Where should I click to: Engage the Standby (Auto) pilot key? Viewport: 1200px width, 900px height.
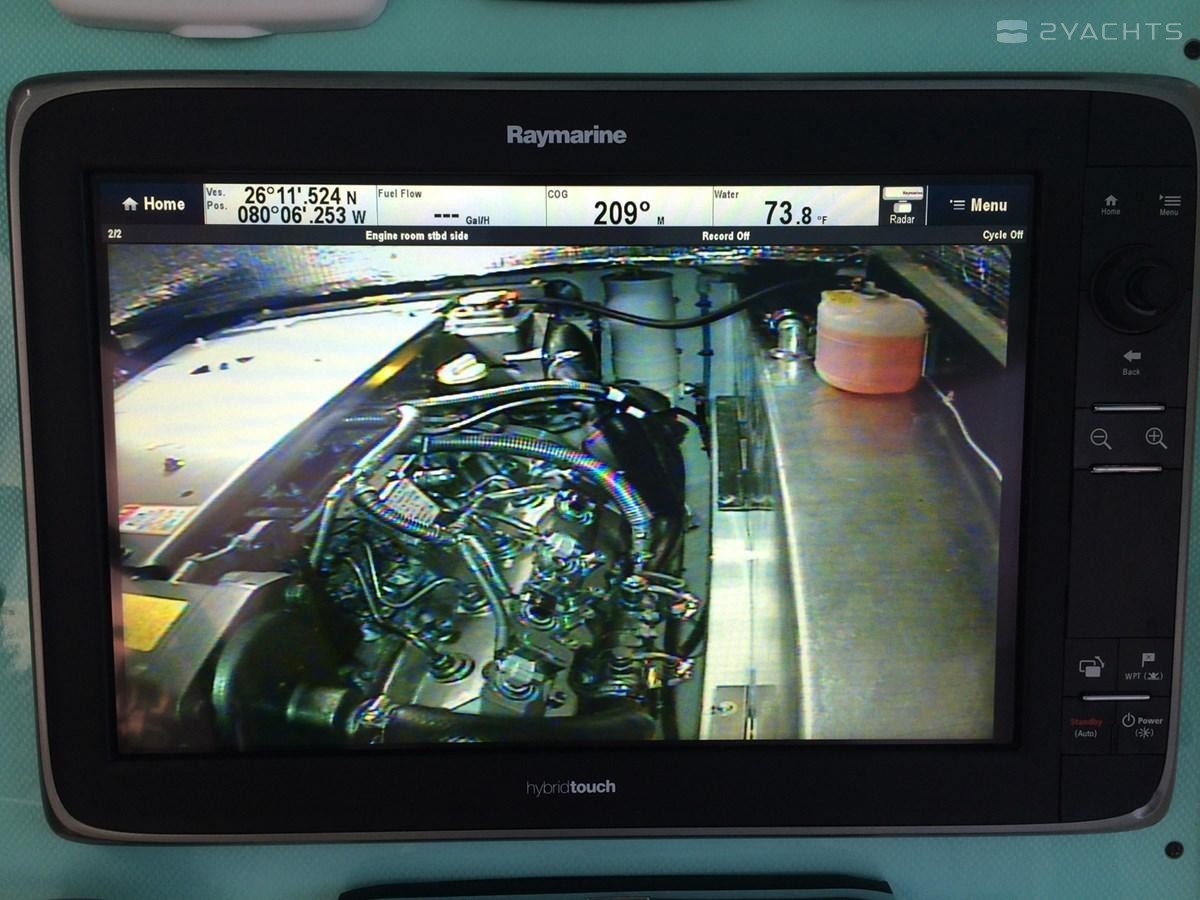pyautogui.click(x=1087, y=726)
